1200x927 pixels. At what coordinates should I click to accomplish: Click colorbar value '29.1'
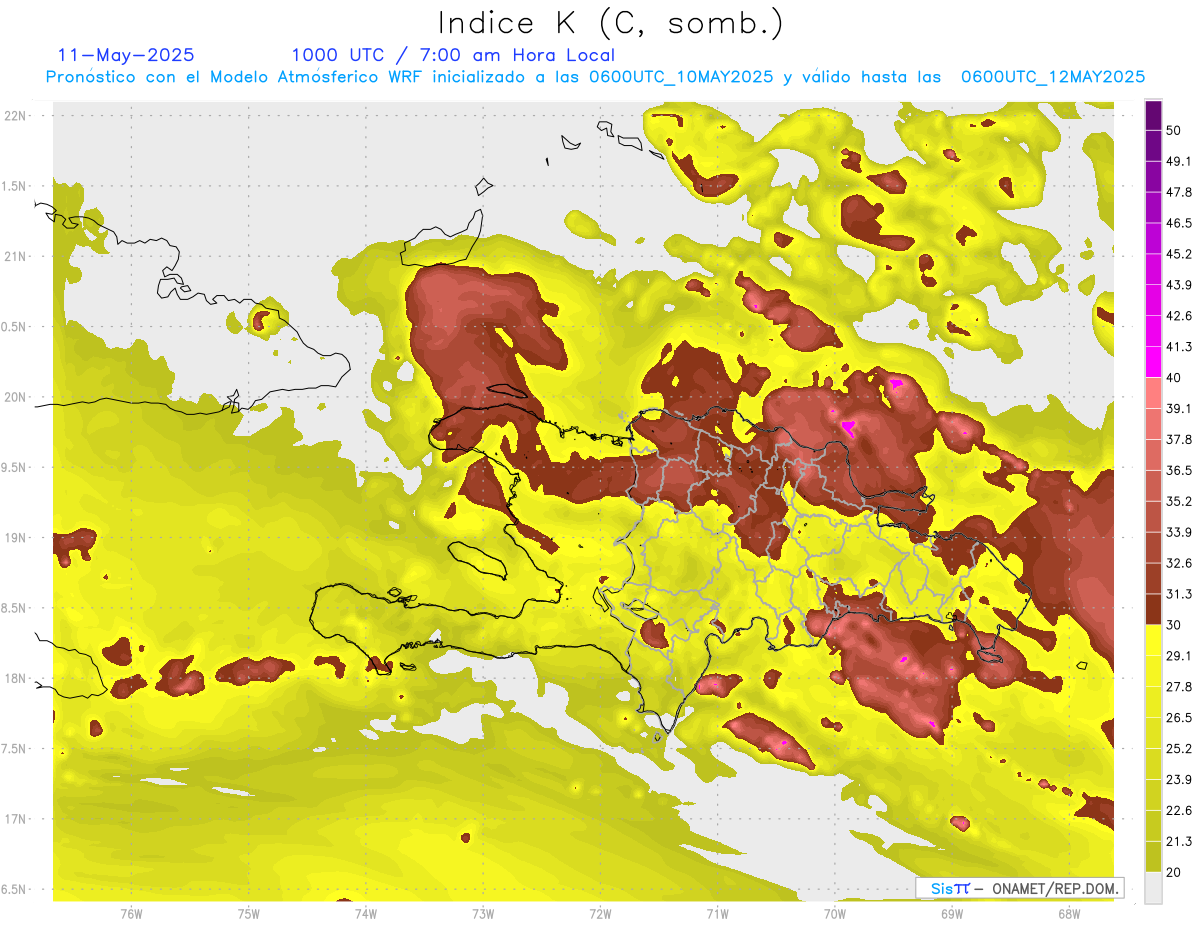(x=1179, y=656)
